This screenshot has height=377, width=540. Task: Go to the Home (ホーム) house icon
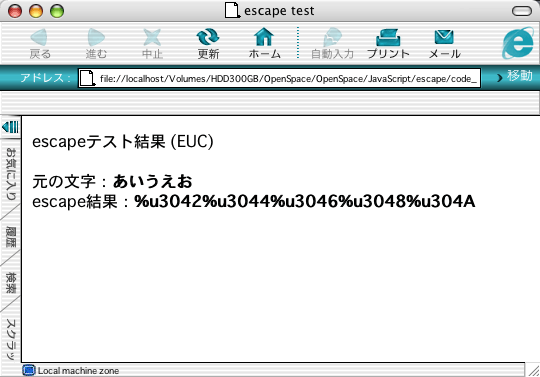point(264,36)
